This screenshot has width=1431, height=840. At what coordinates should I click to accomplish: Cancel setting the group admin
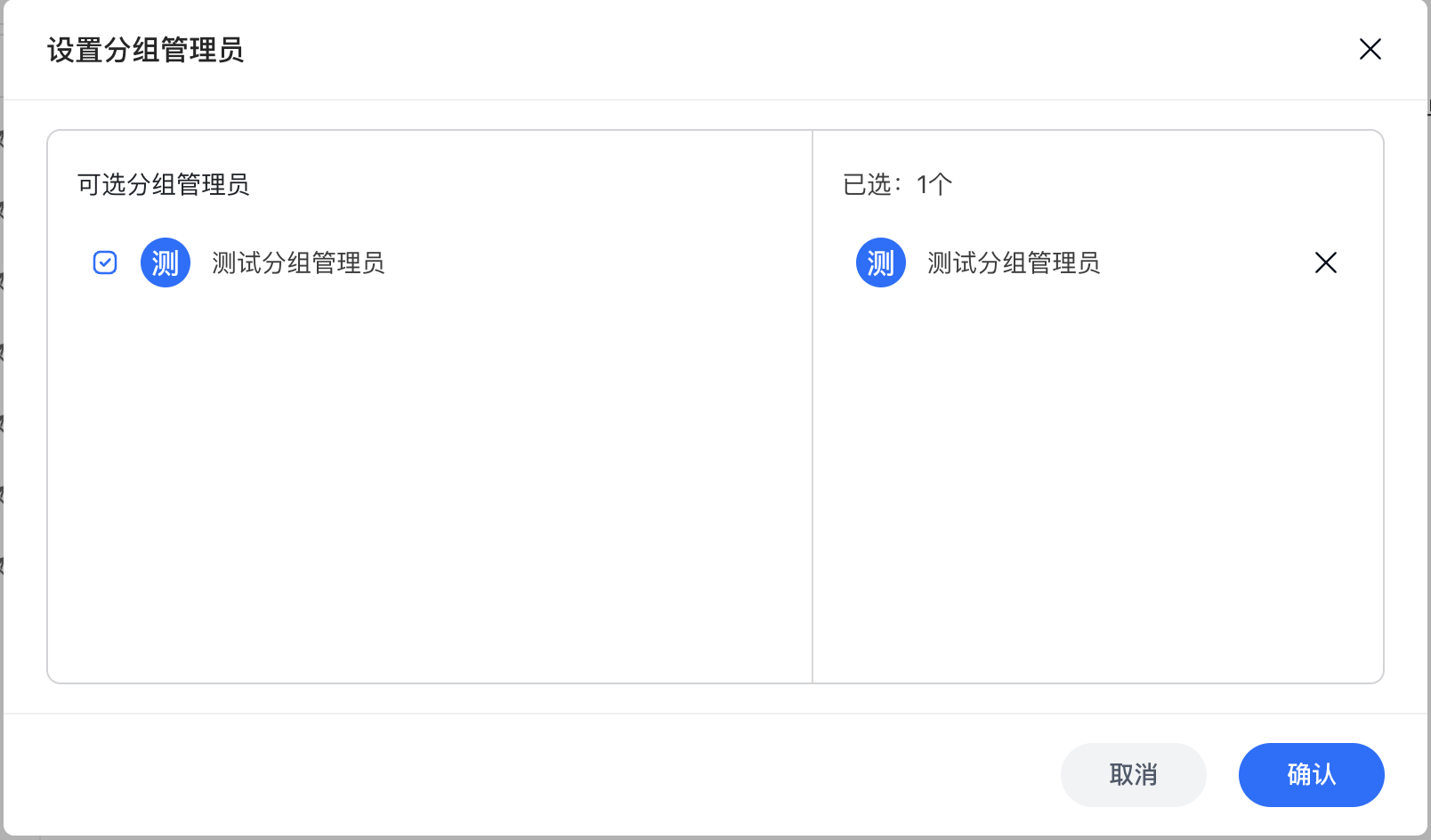tap(1134, 775)
